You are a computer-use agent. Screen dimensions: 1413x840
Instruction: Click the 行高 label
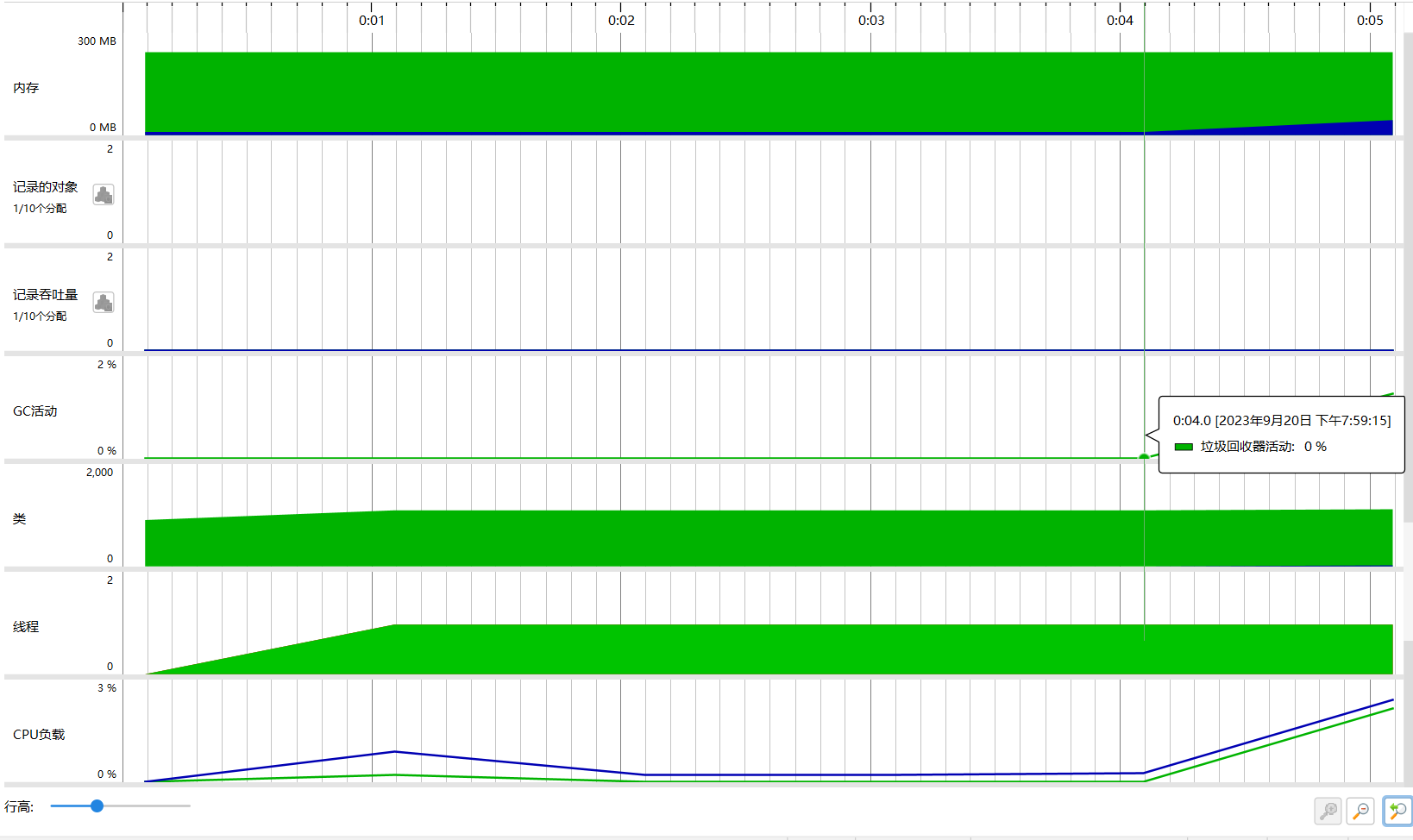pos(19,806)
